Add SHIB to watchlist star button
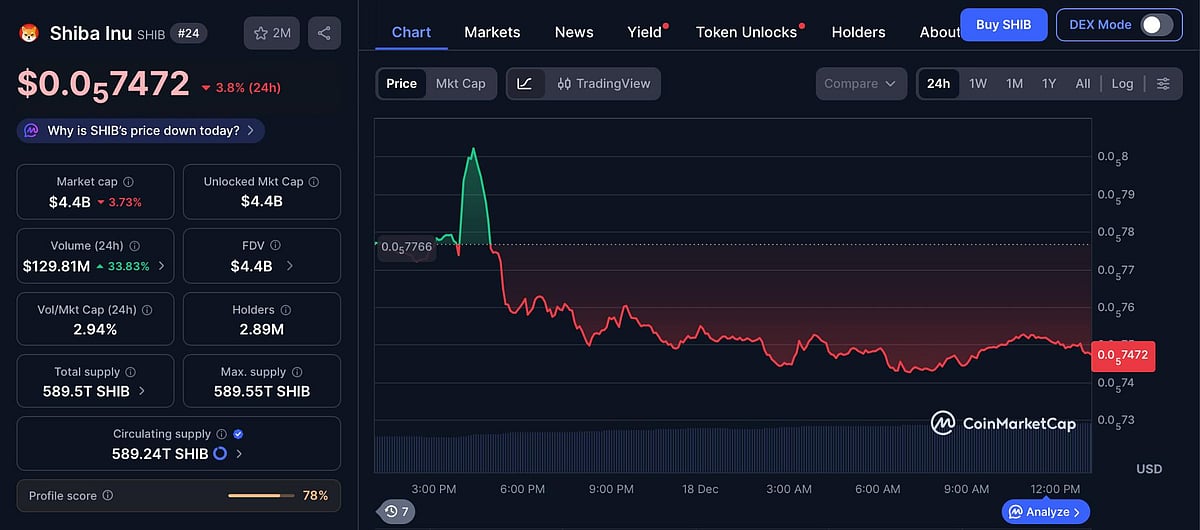1200x530 pixels. (272, 33)
